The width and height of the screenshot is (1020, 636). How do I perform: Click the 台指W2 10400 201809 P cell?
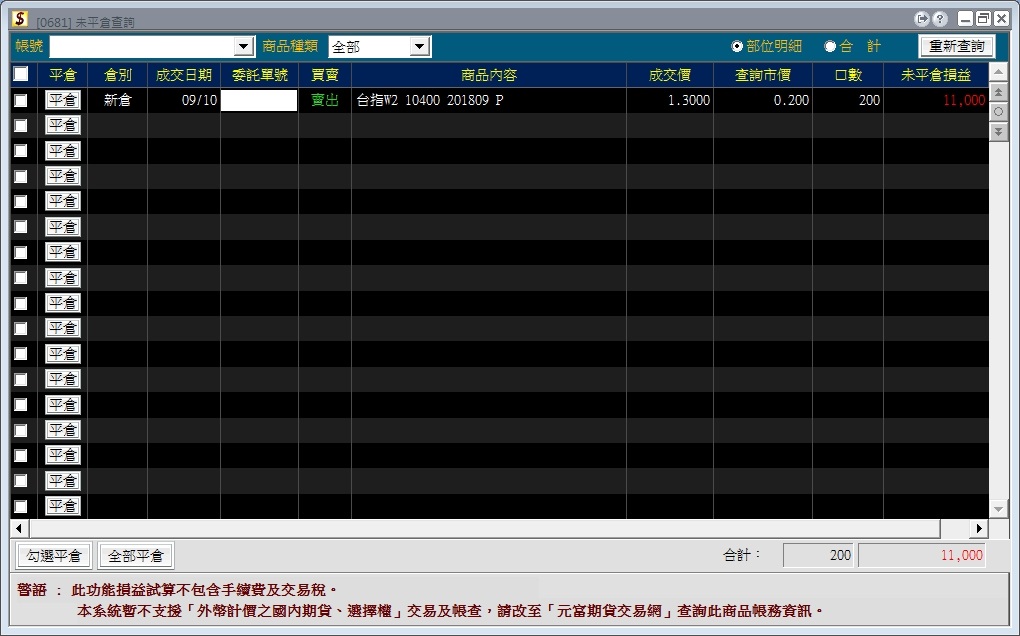(x=489, y=100)
